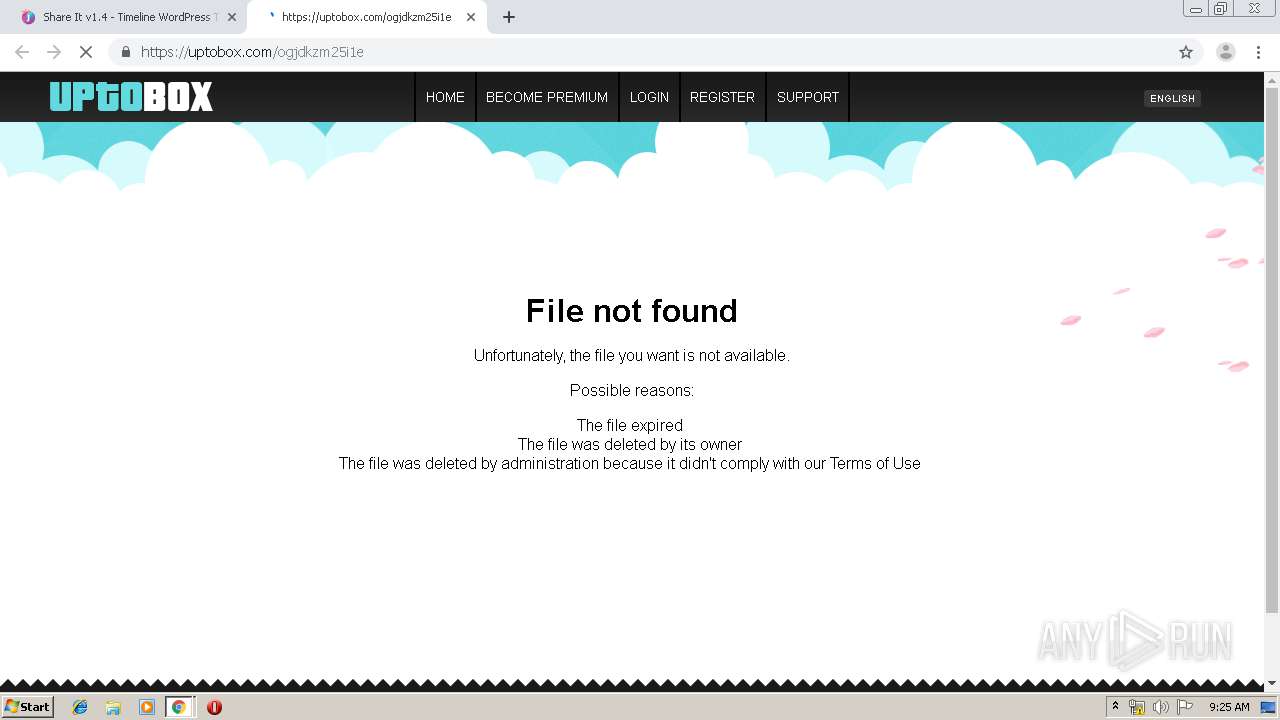Bookmark this page with the star

click(x=1186, y=52)
